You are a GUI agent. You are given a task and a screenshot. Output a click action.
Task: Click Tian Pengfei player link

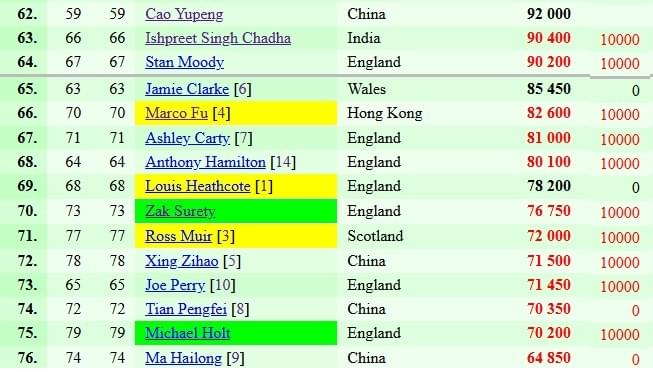pyautogui.click(x=186, y=310)
